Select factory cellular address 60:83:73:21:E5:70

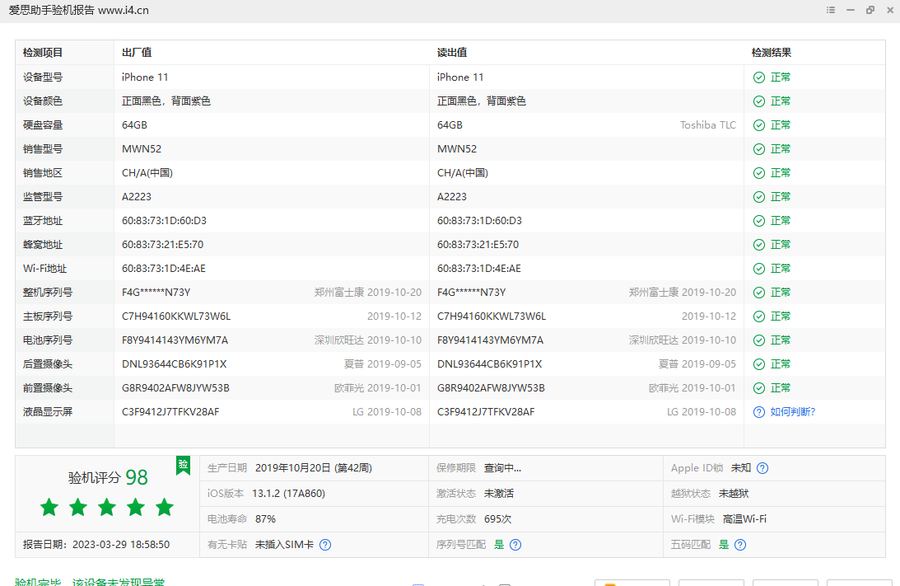click(x=162, y=245)
